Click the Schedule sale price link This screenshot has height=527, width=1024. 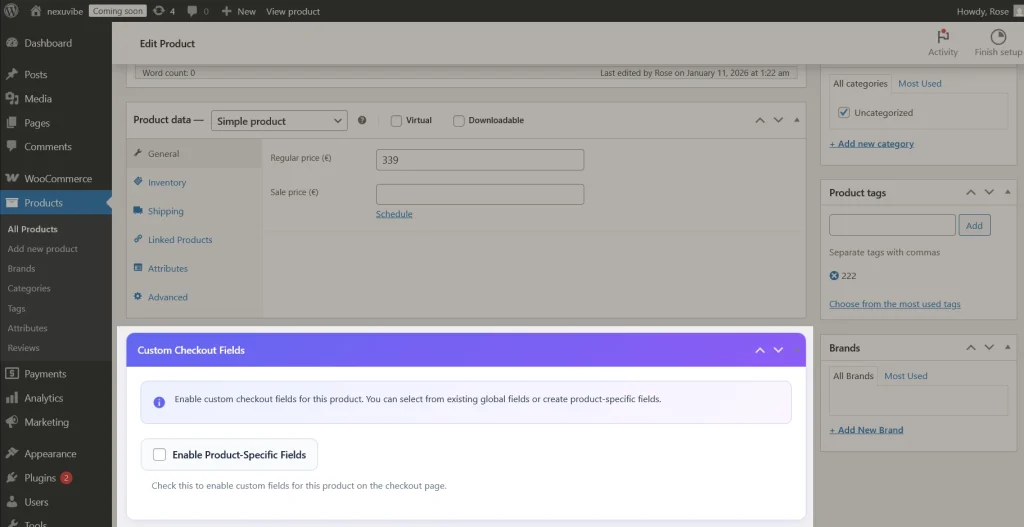394,214
